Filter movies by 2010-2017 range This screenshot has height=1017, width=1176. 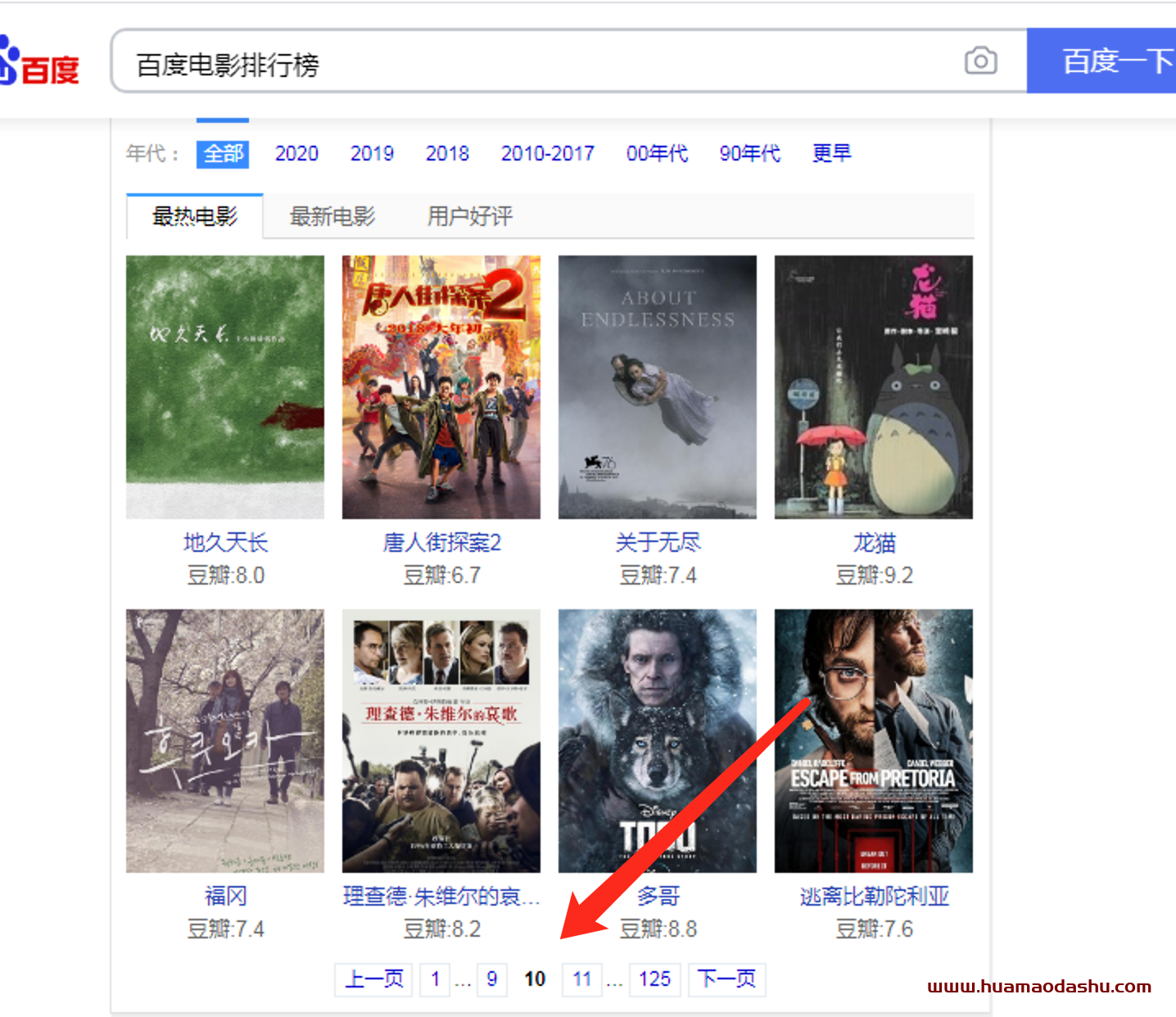pyautogui.click(x=547, y=153)
